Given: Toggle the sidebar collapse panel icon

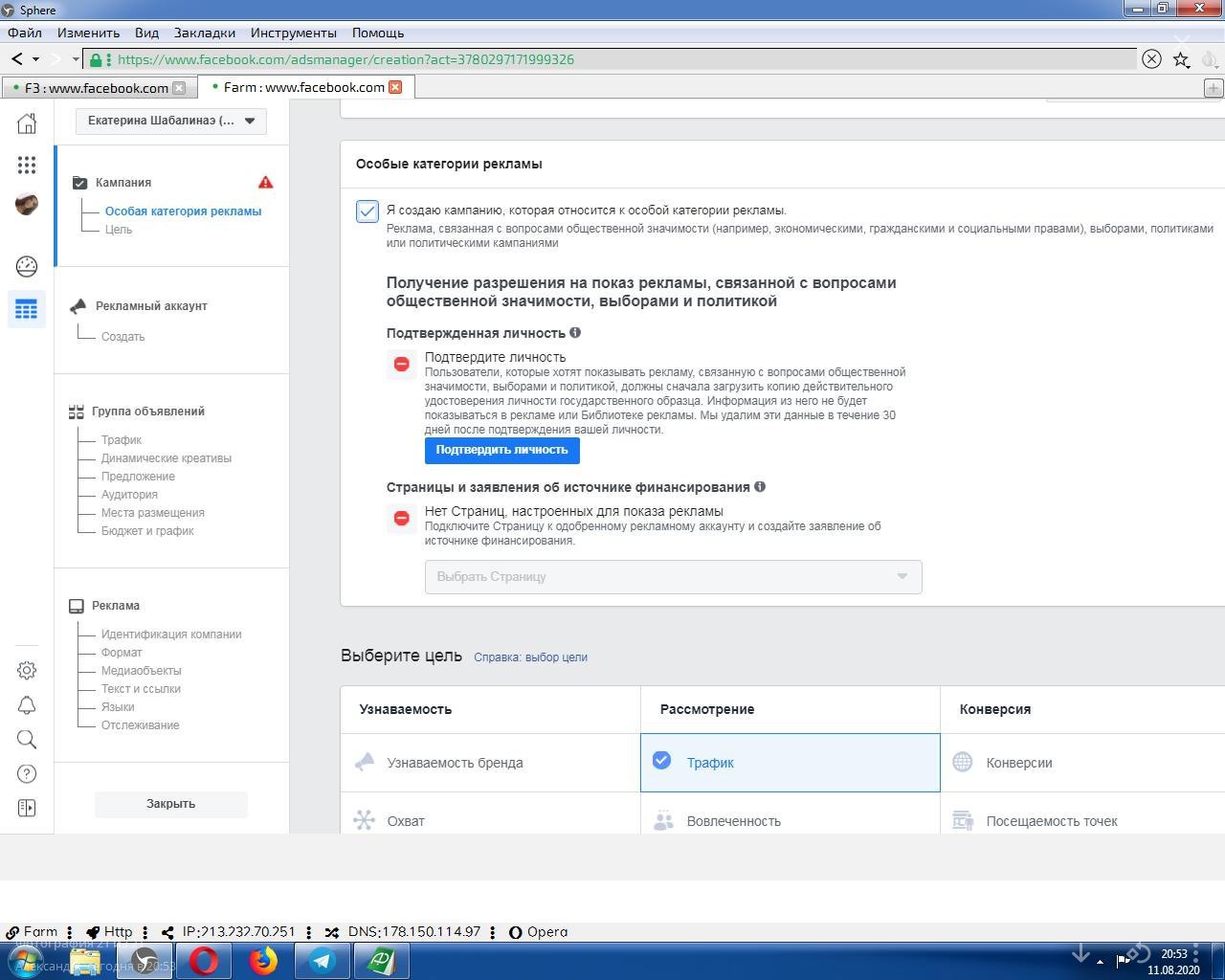Looking at the screenshot, I should [27, 808].
